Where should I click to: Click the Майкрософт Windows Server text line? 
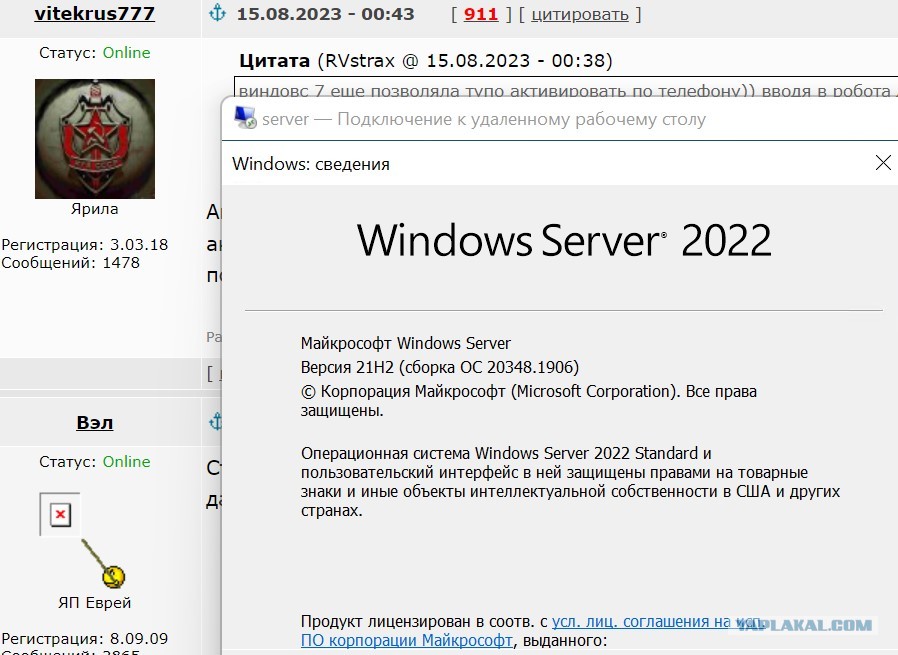click(x=405, y=343)
